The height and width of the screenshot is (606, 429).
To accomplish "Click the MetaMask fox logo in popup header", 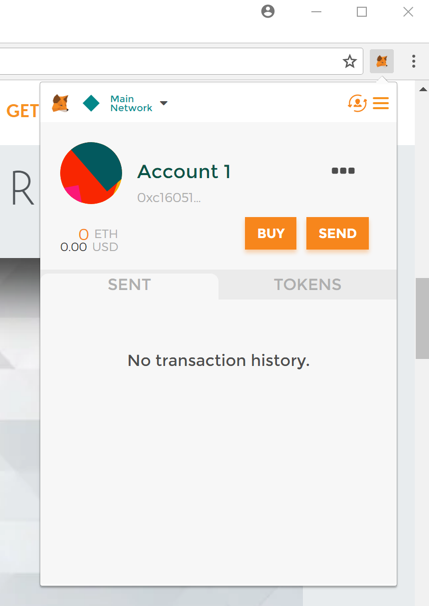I will click(x=60, y=103).
